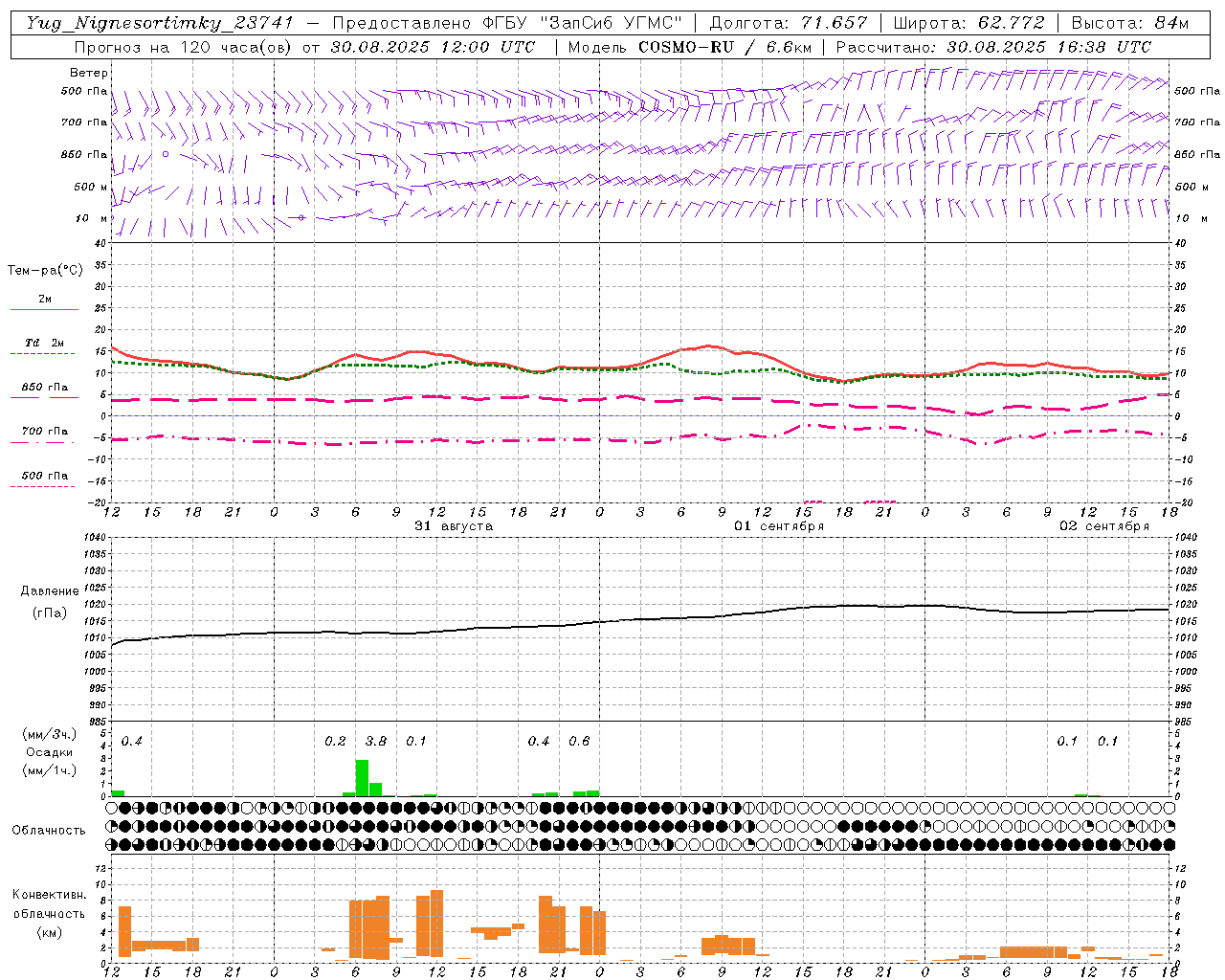Click the Высота: 84м value
Viewport: 1225px width, 980px height.
[1130, 23]
